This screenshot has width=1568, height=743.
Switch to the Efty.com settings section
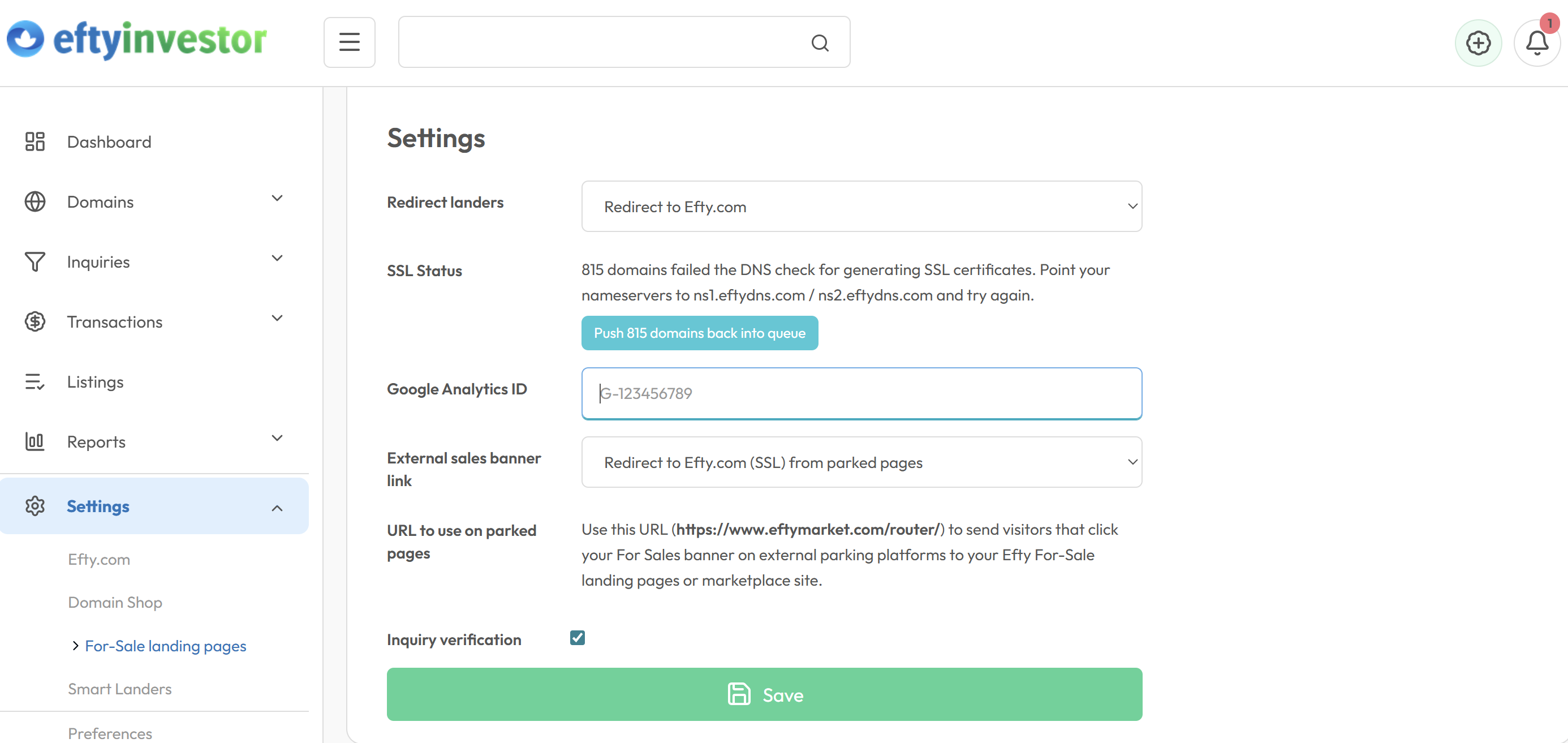tap(98, 559)
